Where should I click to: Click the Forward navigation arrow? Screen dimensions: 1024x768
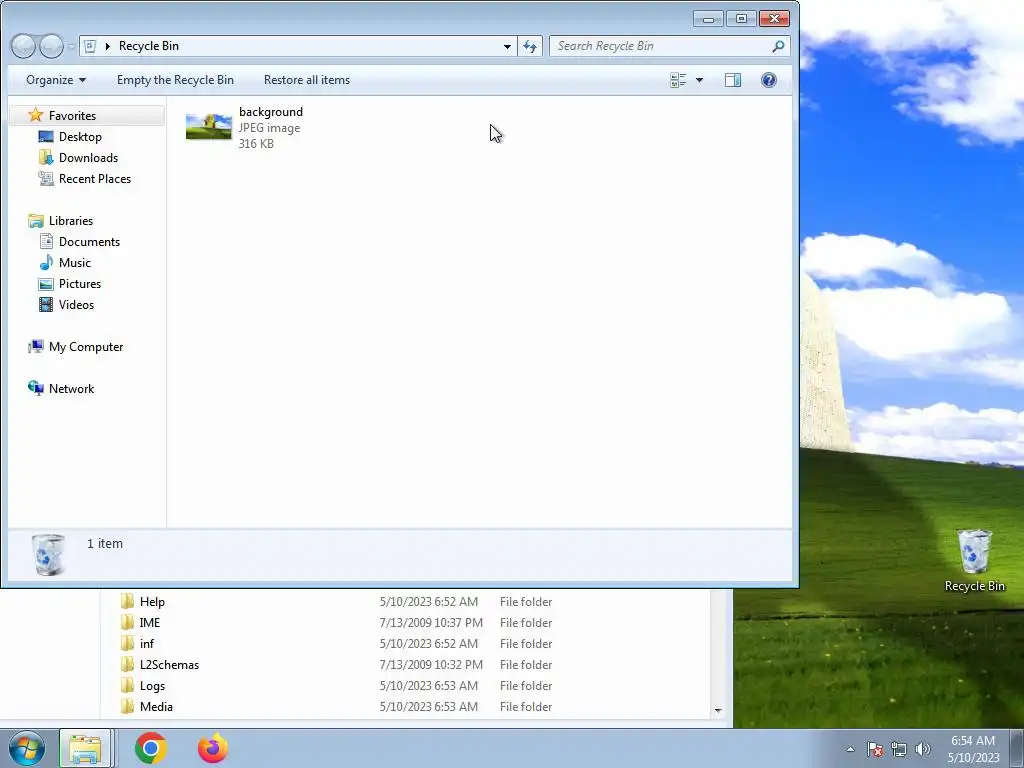pos(51,46)
